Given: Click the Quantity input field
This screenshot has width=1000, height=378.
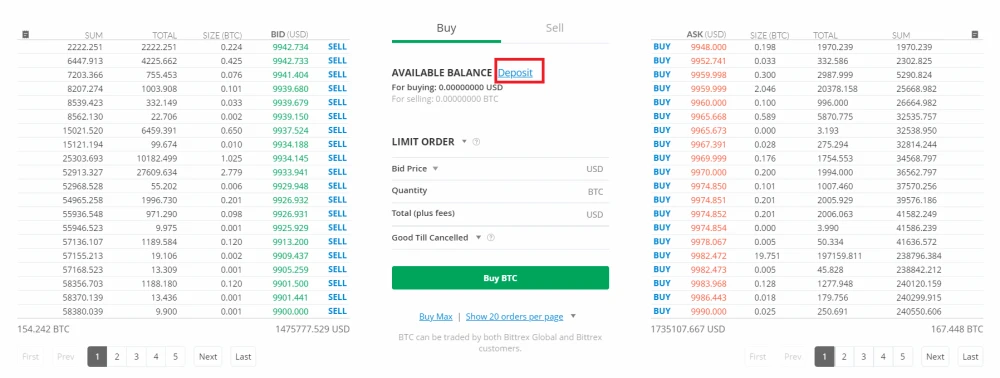Looking at the screenshot, I should (500, 191).
